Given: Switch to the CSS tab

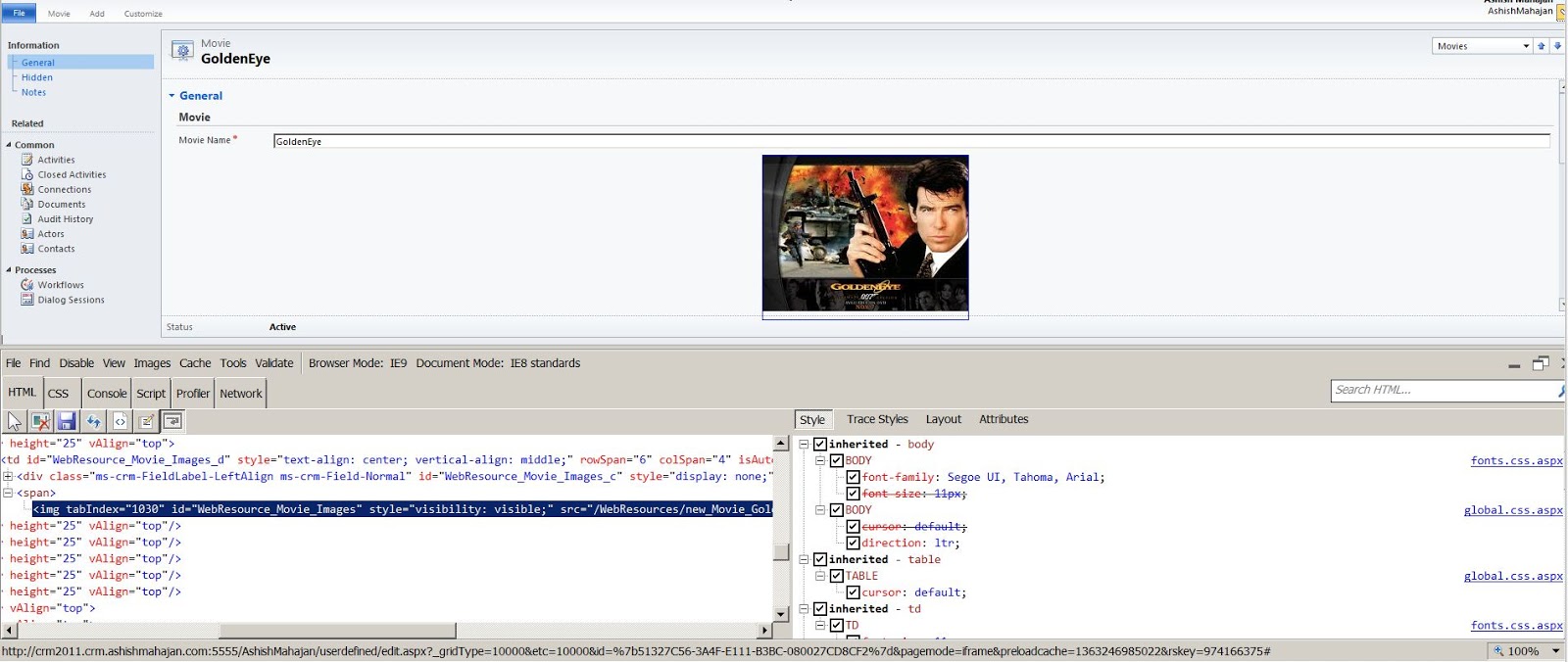Looking at the screenshot, I should coord(59,394).
